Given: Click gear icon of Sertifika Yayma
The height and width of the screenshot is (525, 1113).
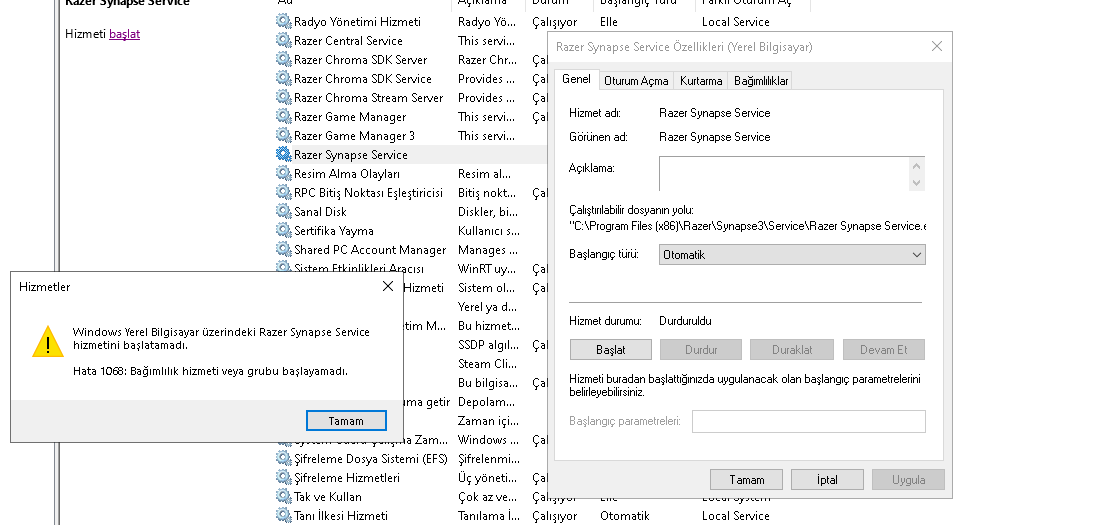Looking at the screenshot, I should coord(283,231).
